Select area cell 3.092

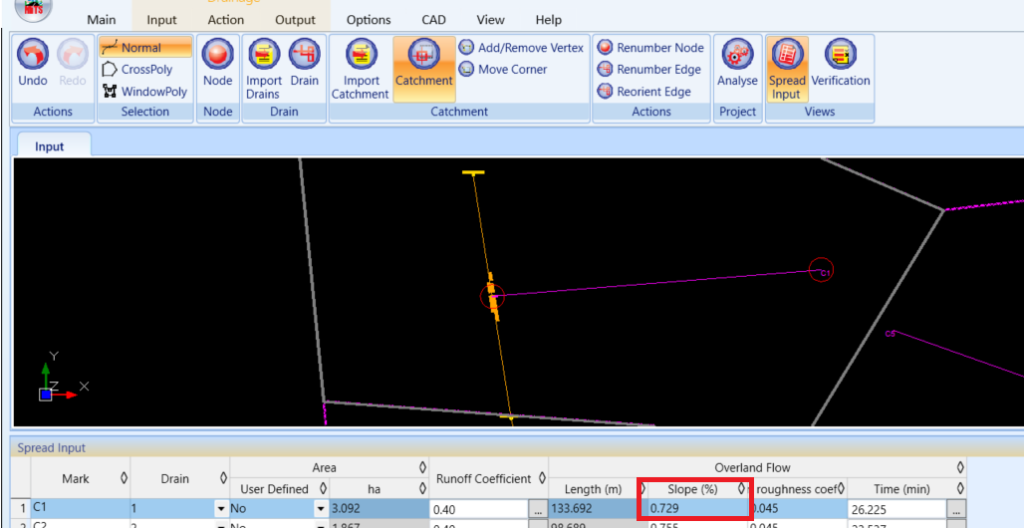[x=379, y=509]
